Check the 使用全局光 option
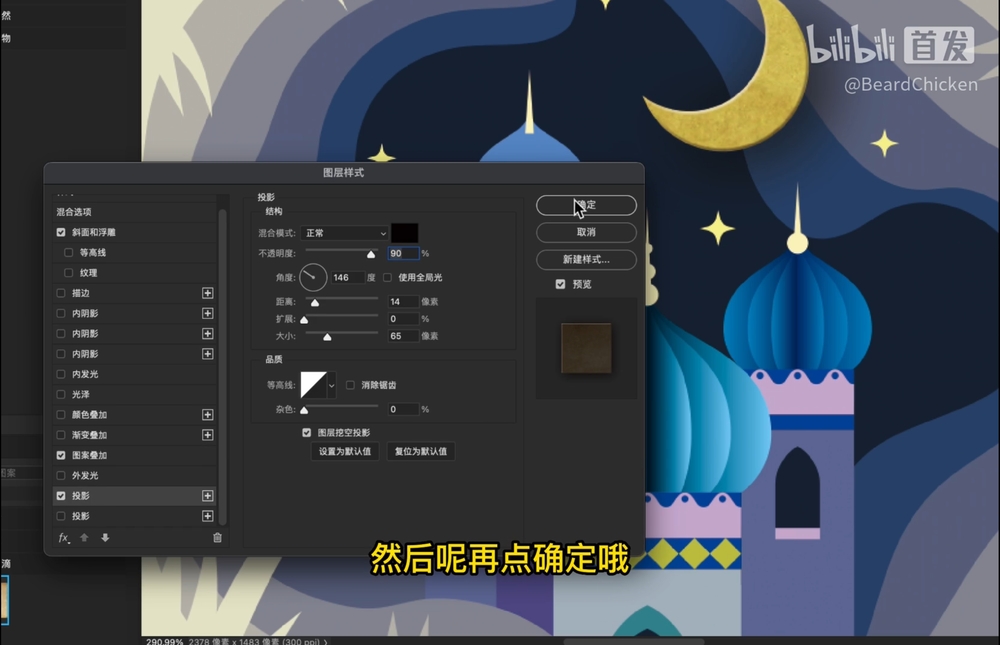1000x645 pixels. [387, 278]
